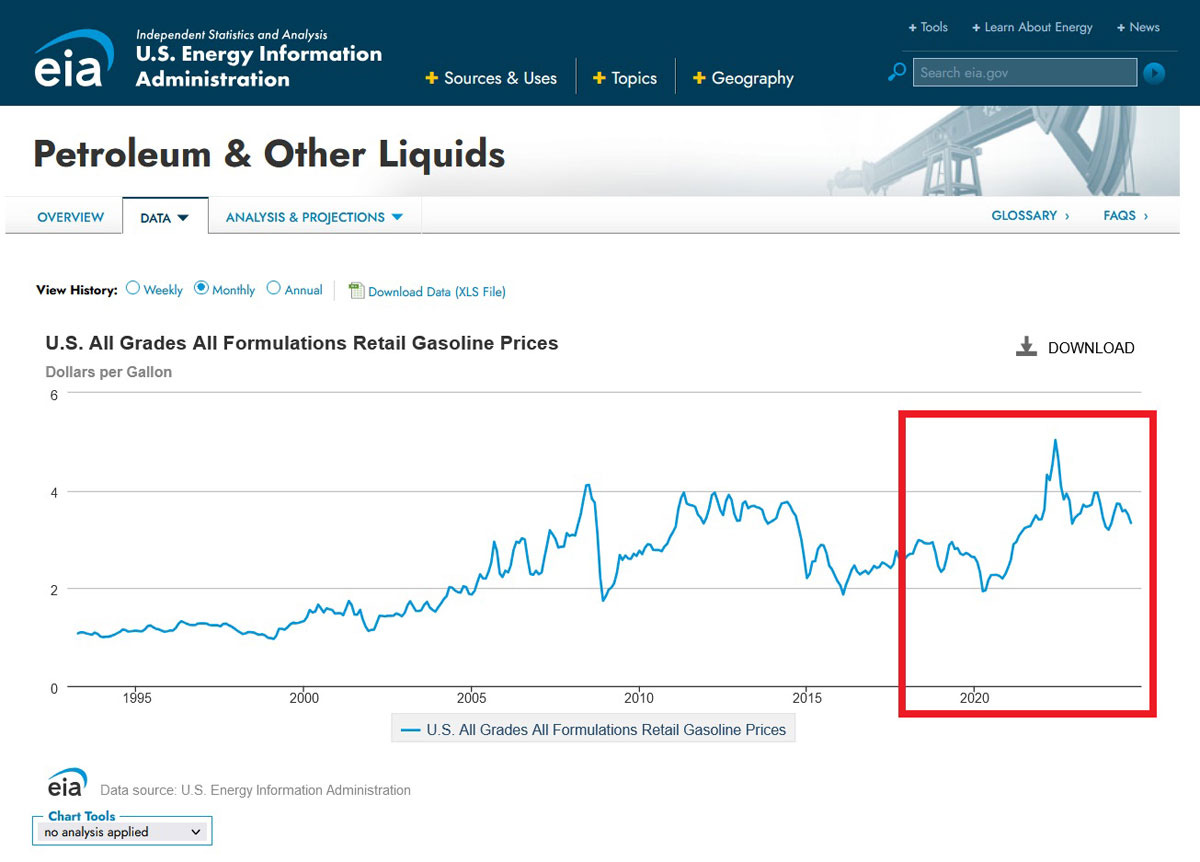Click the Petroleum & Other Liquids heading
The height and width of the screenshot is (862, 1200).
pos(269,154)
